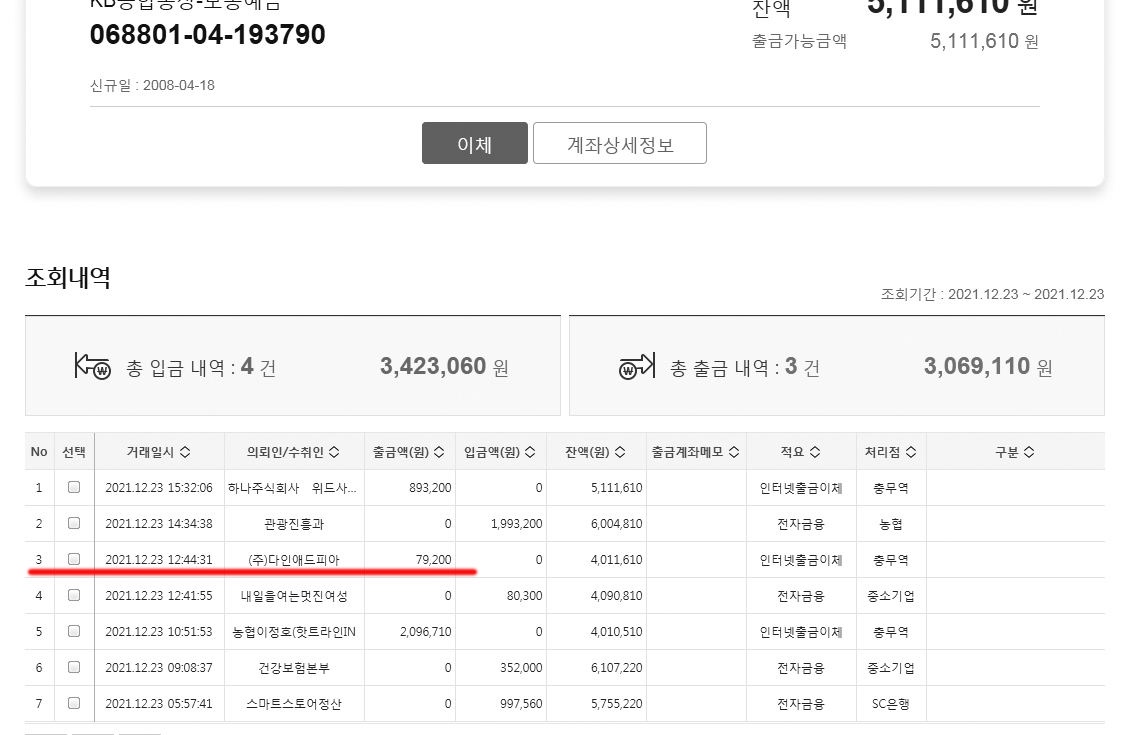
Task: Toggle sort order on 적요 column
Action: coord(815,452)
